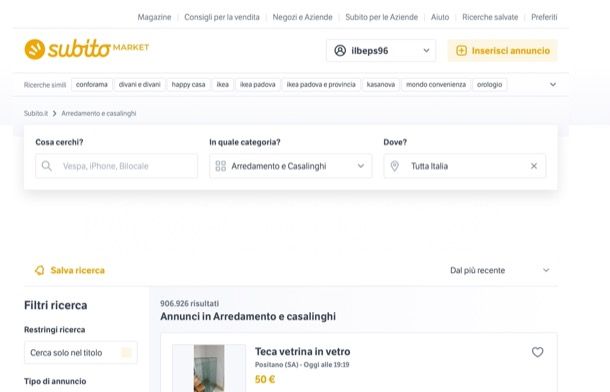
Task: Click the magnifier icon in search field
Action: pos(47,166)
